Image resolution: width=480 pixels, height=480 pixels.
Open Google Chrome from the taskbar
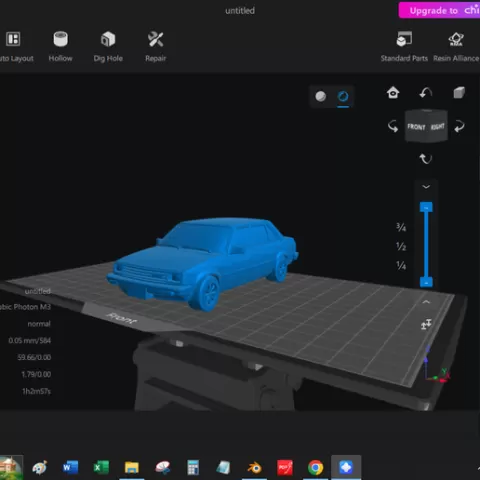pyautogui.click(x=315, y=467)
